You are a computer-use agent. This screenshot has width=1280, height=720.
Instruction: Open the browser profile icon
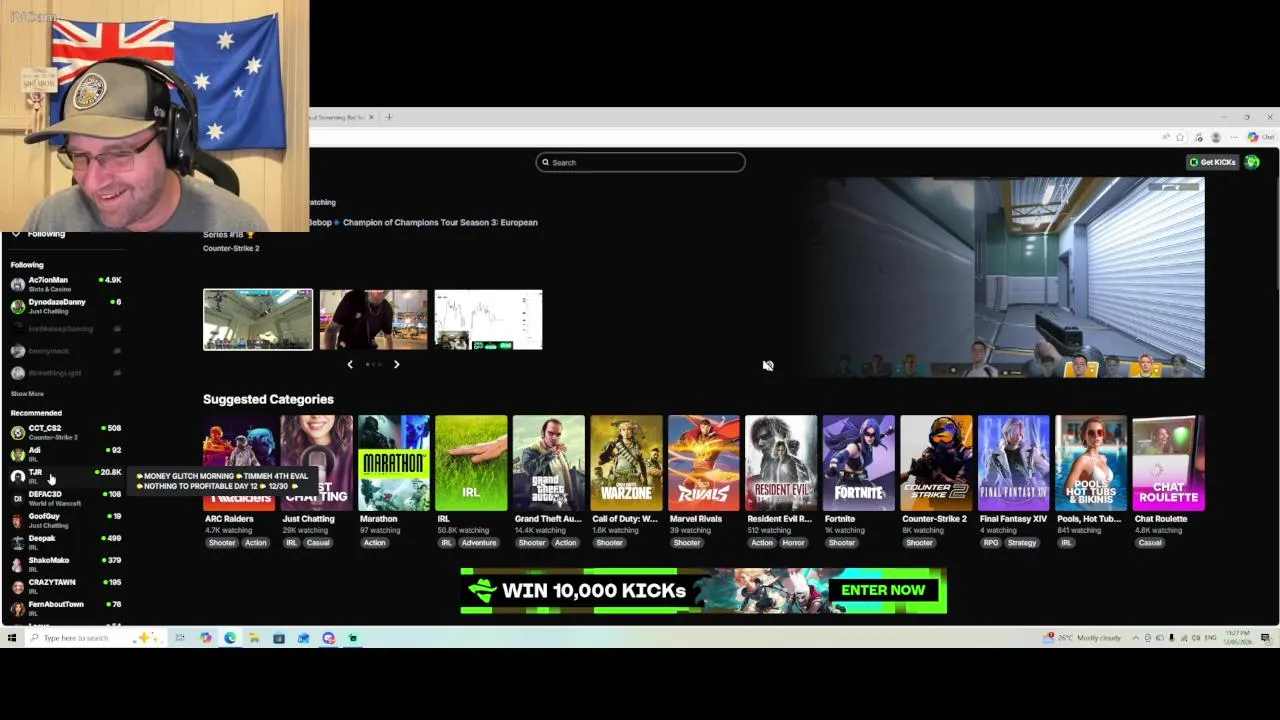pos(1216,137)
